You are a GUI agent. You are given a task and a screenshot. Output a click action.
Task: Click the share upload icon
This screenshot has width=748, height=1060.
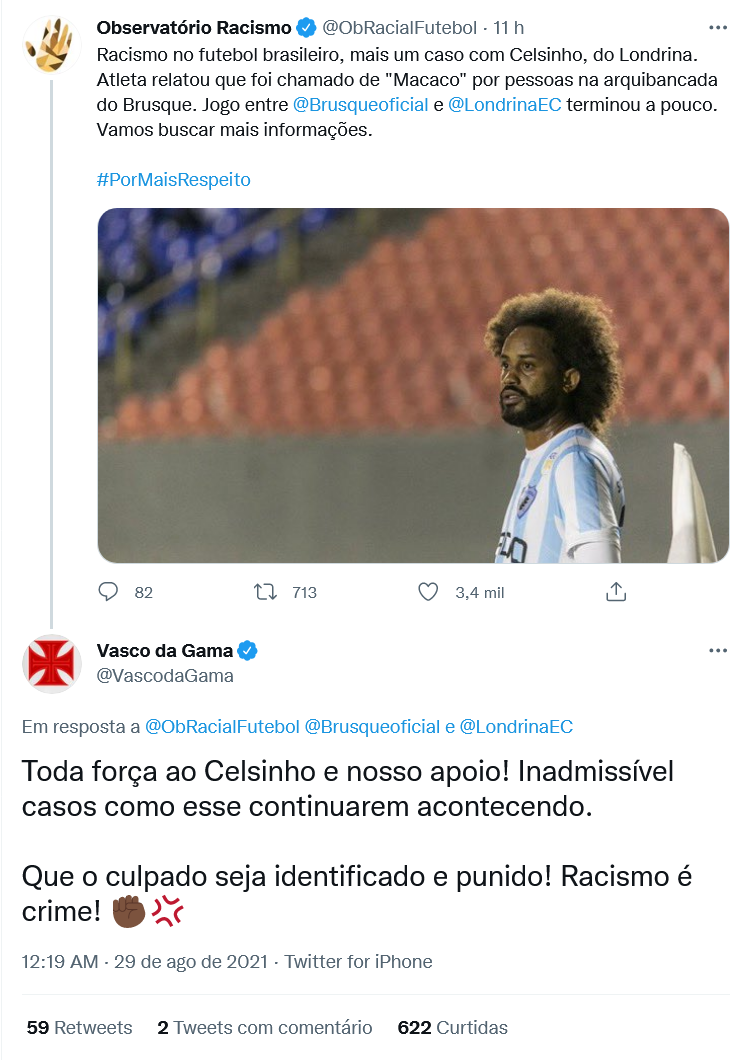point(615,592)
